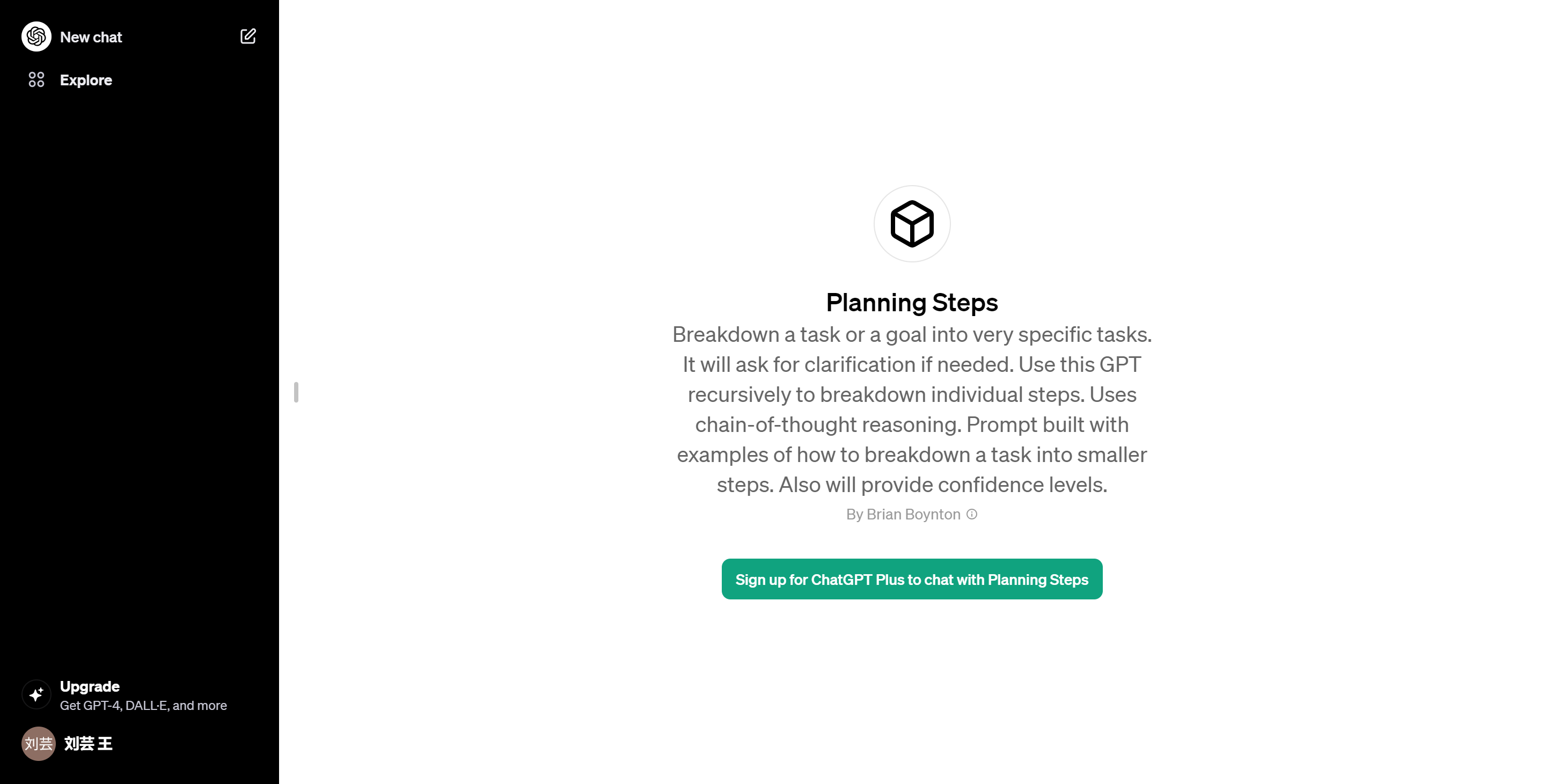
Task: Click the Planning Steps heading
Action: pos(911,303)
